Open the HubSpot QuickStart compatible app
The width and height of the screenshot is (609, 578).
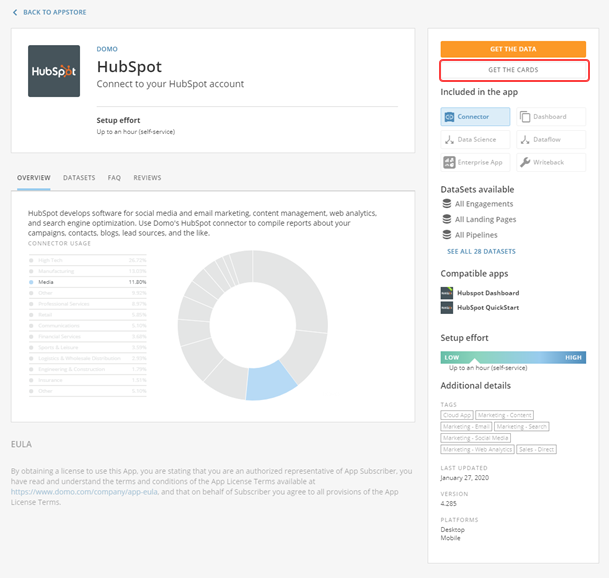[x=488, y=308]
